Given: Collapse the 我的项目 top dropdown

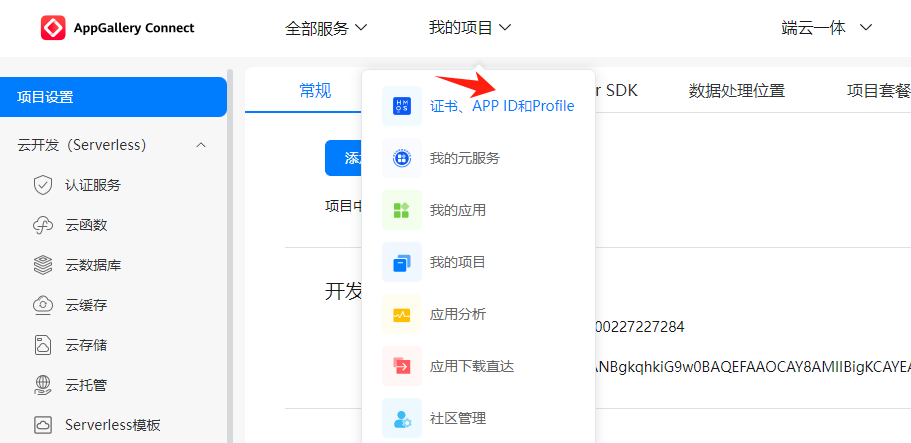Looking at the screenshot, I should pos(470,27).
